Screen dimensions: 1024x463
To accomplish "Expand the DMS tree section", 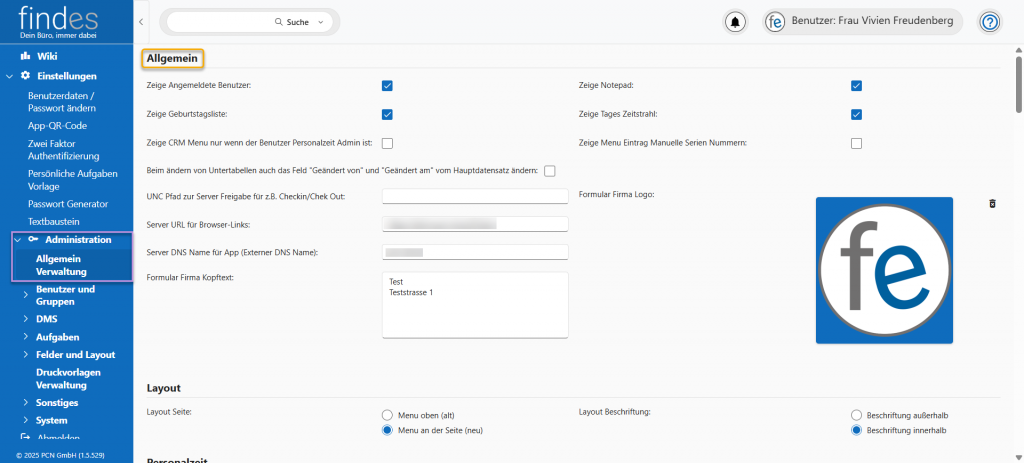I will pos(26,319).
